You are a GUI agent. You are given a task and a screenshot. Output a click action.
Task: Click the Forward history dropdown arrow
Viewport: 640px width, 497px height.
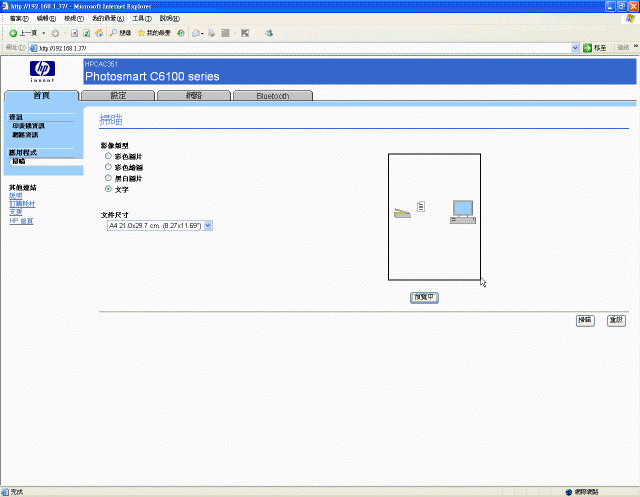coord(65,33)
